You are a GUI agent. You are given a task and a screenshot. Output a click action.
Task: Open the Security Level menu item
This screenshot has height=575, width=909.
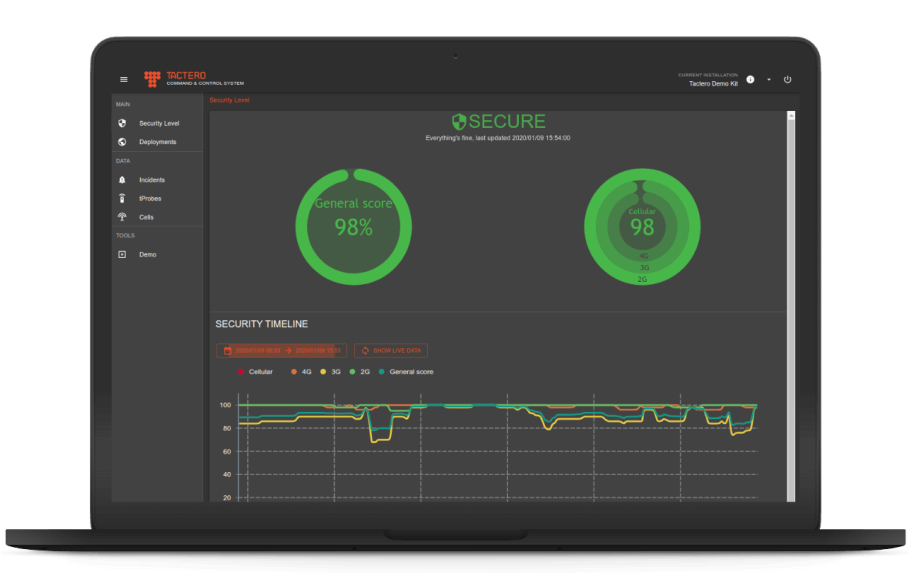click(157, 123)
